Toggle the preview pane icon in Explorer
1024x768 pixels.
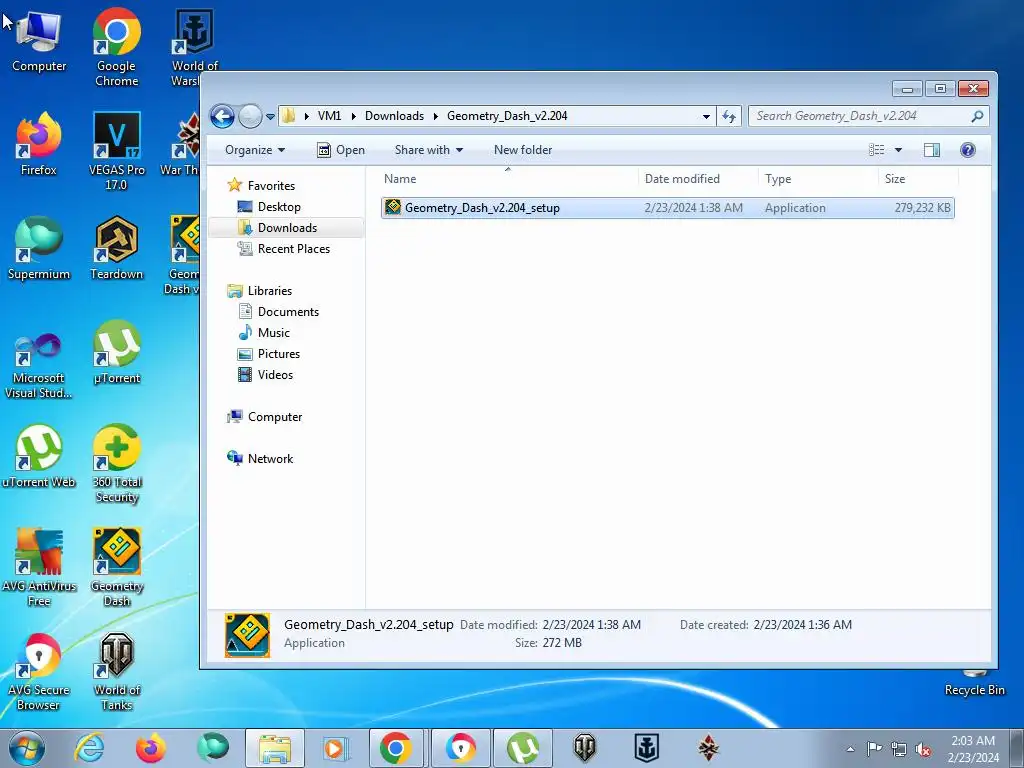(932, 150)
